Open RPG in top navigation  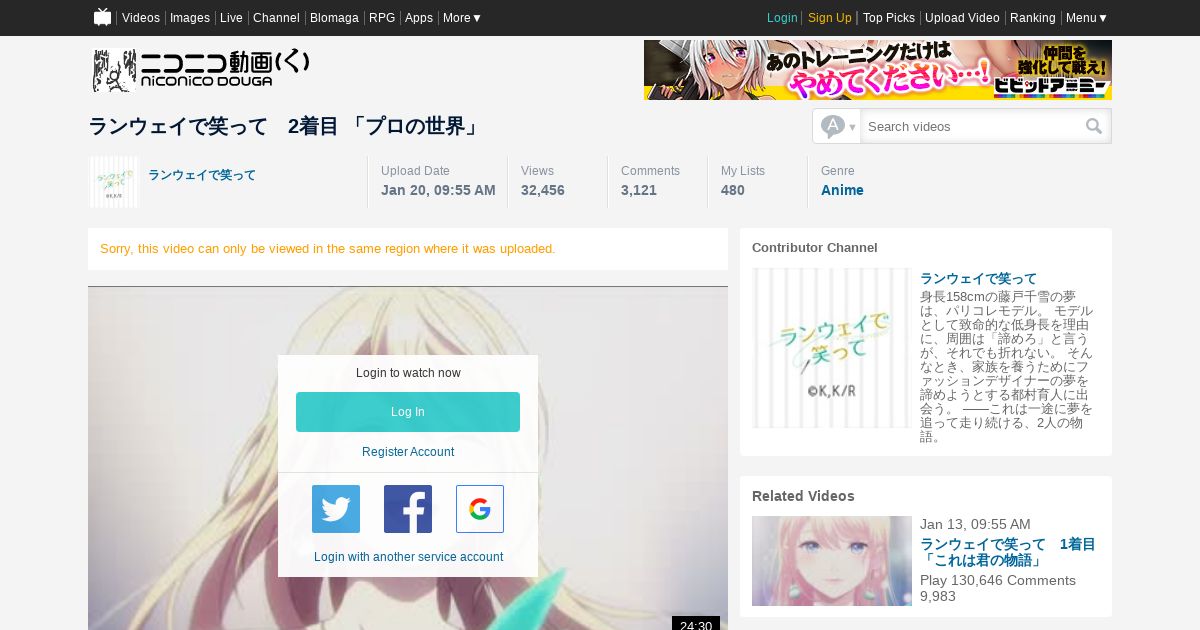point(382,18)
